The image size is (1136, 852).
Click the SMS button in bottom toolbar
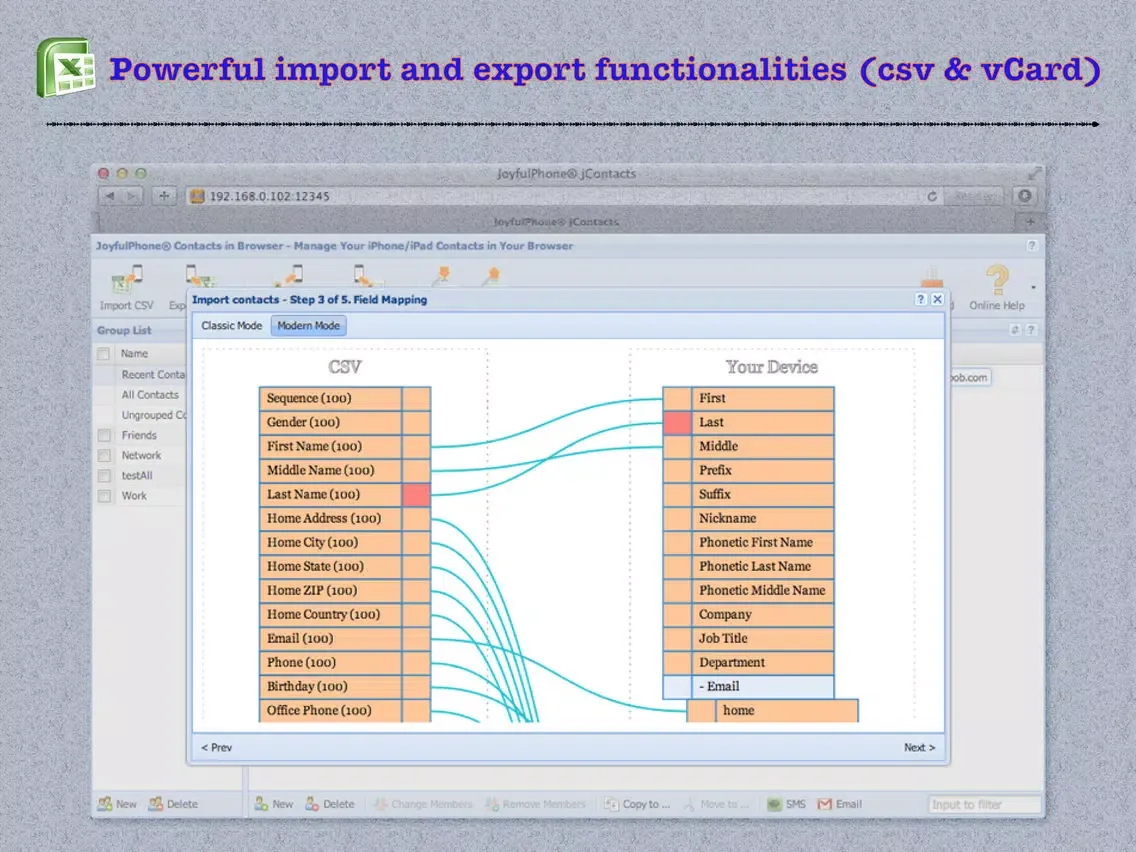tap(787, 803)
